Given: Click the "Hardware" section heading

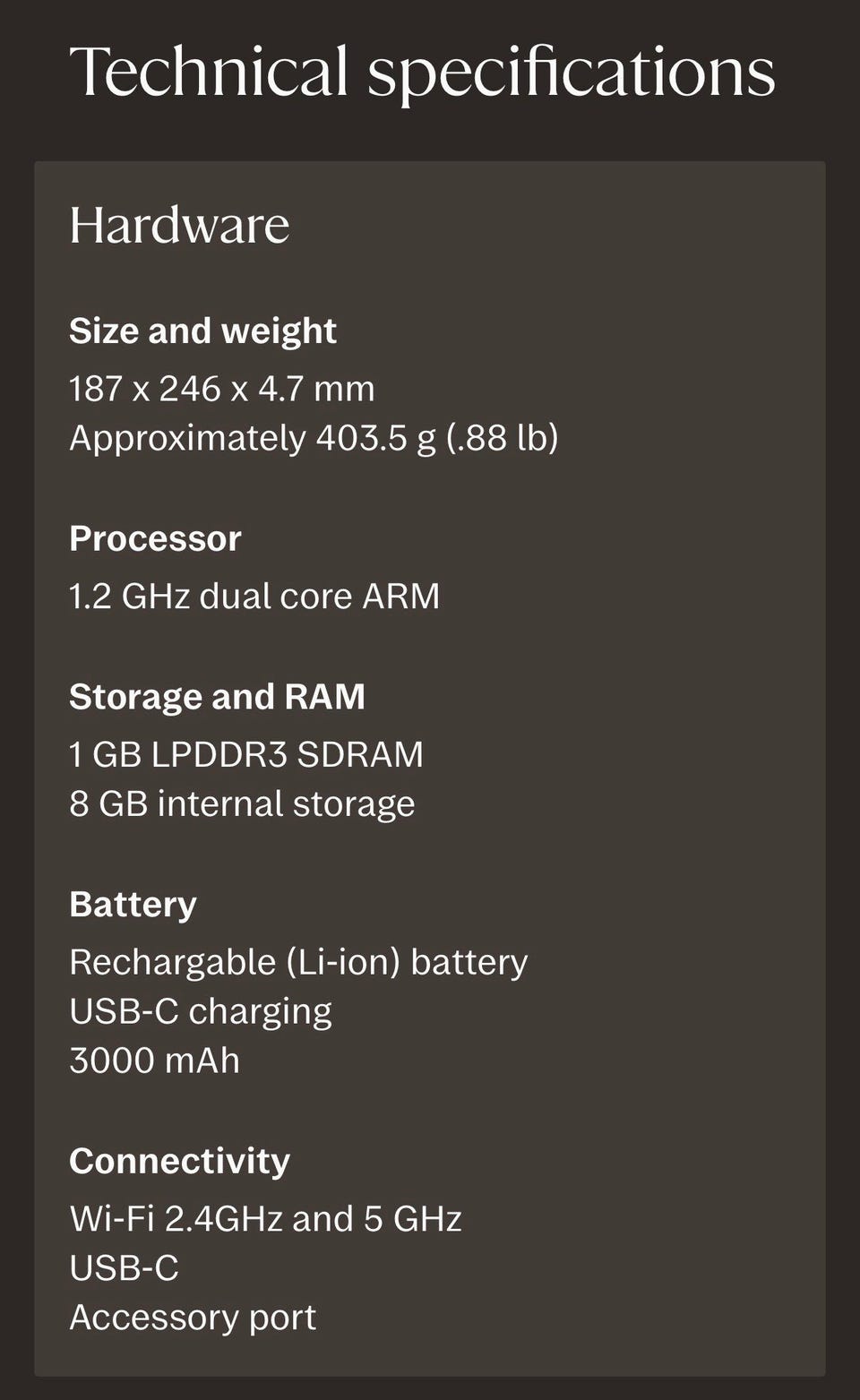Looking at the screenshot, I should coord(179,225).
